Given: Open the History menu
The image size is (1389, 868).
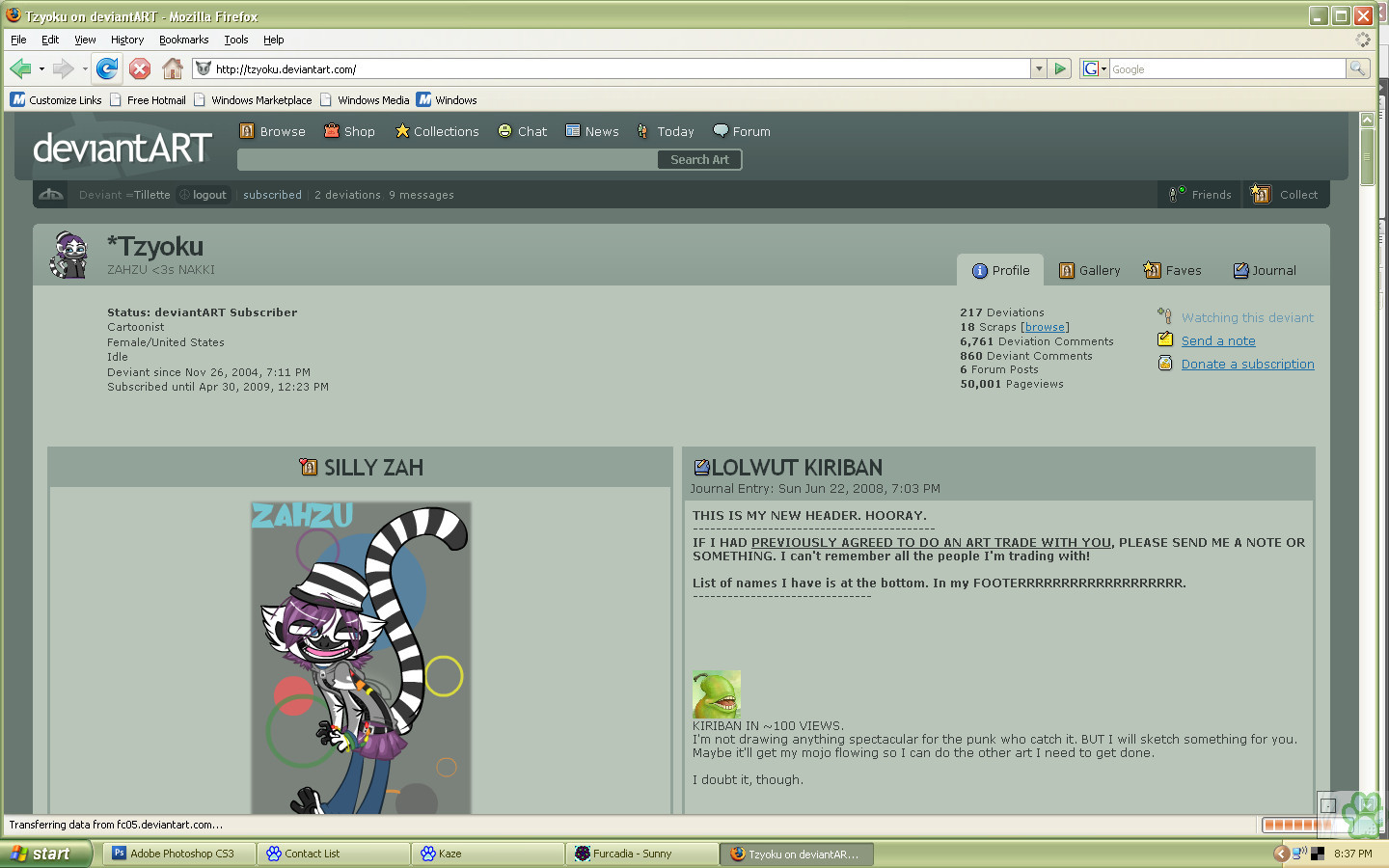Looking at the screenshot, I should coord(126,40).
